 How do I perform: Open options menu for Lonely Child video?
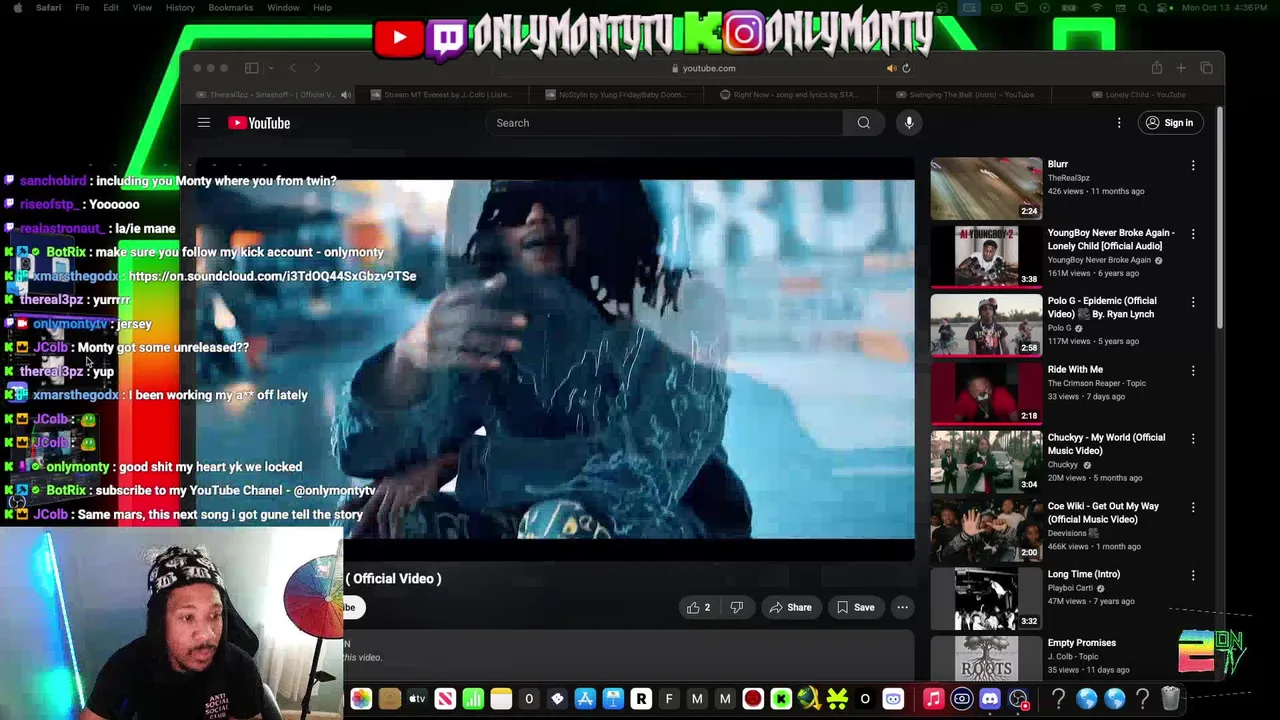click(x=1193, y=234)
